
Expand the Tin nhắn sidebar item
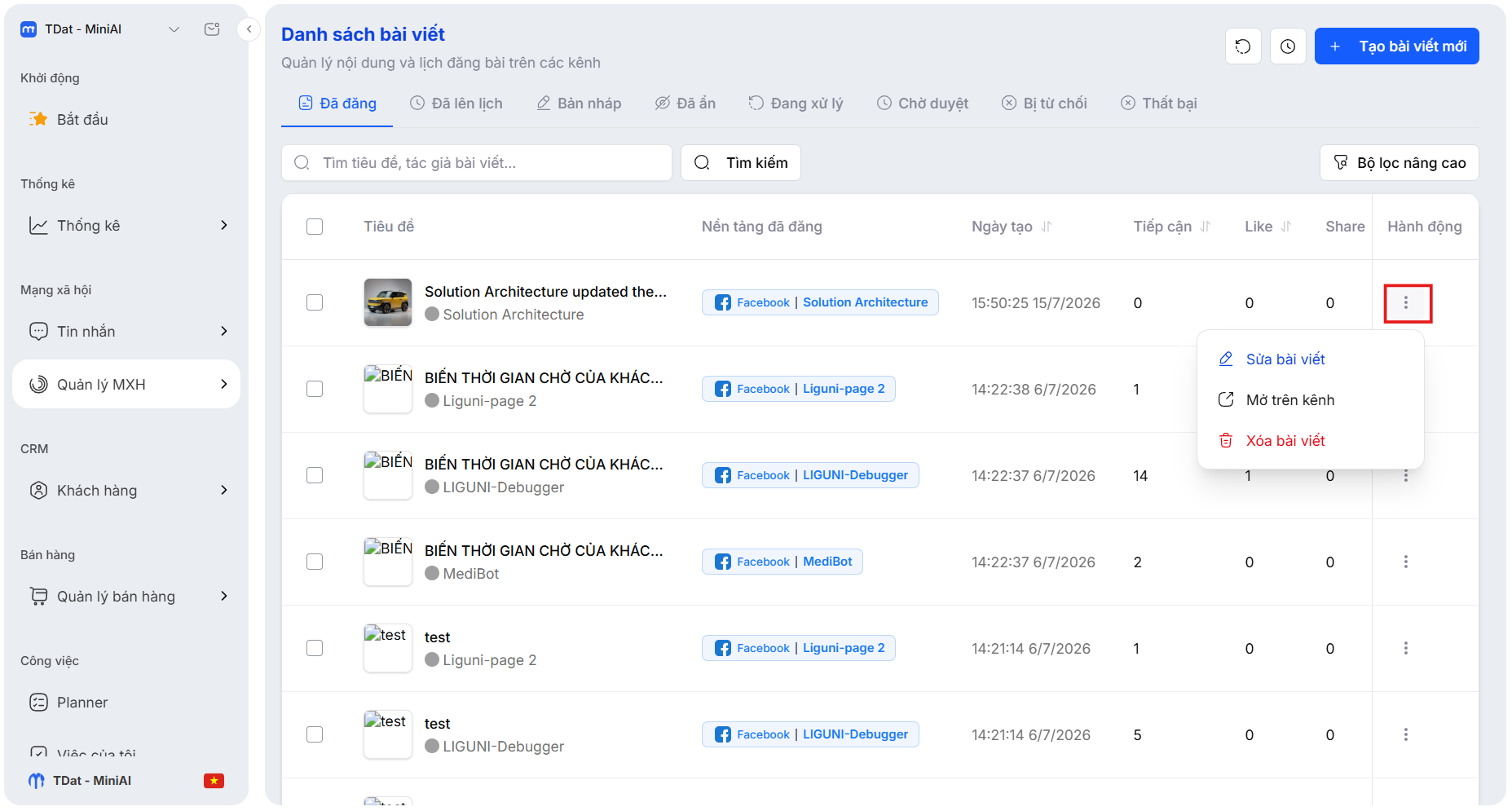coord(126,332)
